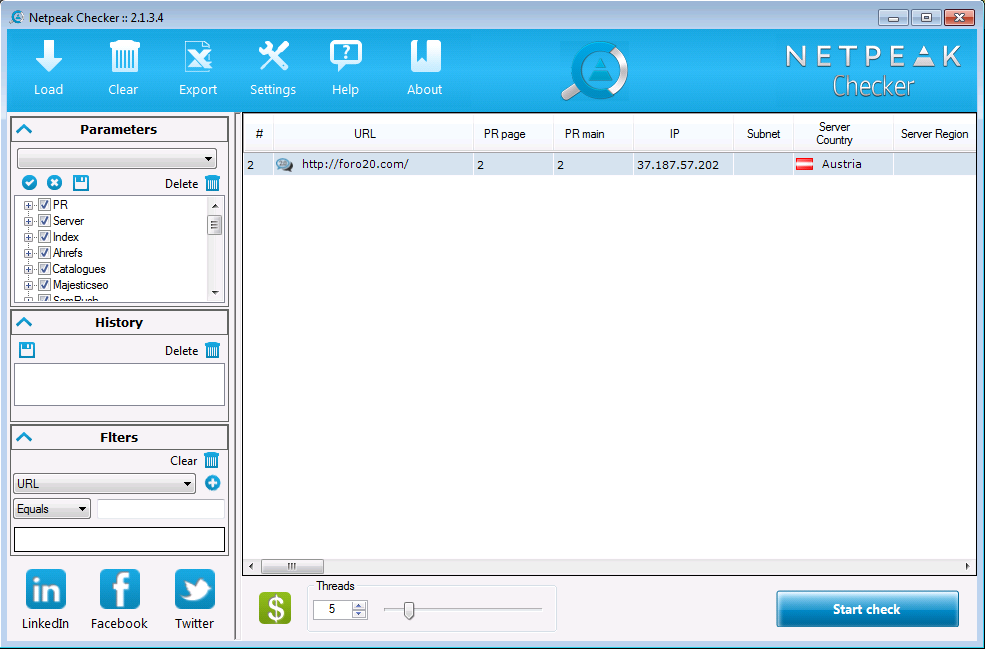This screenshot has height=649, width=985.
Task: Toggle the Catalogues parameter checkbox
Action: pyautogui.click(x=44, y=269)
